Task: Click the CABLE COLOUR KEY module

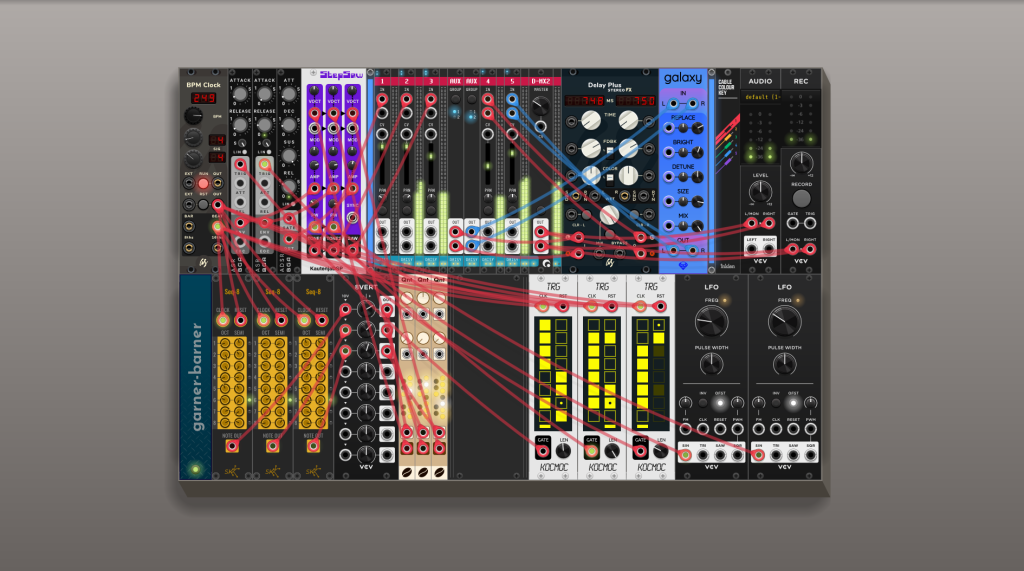Action: pyautogui.click(x=728, y=170)
